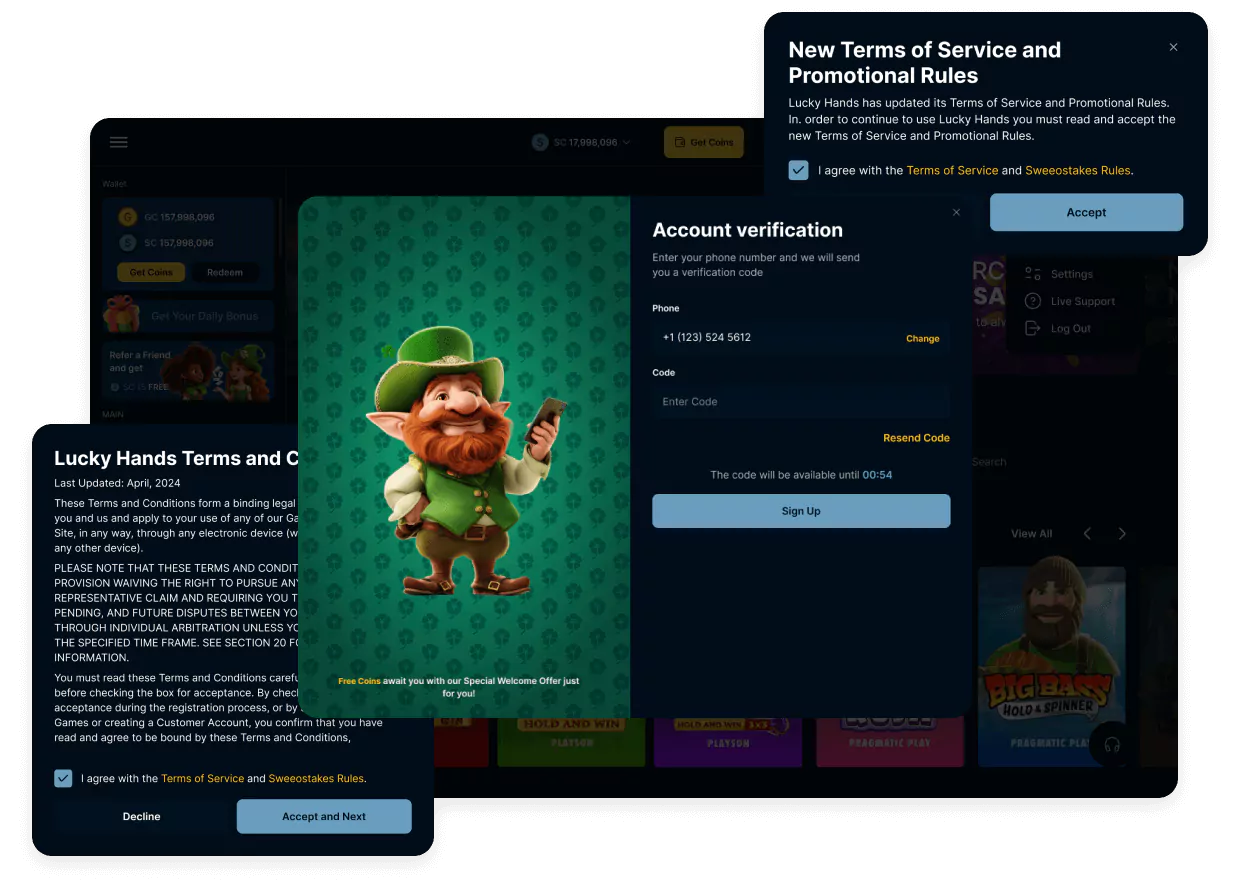Screen dimensions: 1240x880
Task: Open the Refer a Friend banner
Action: pyautogui.click(x=187, y=370)
